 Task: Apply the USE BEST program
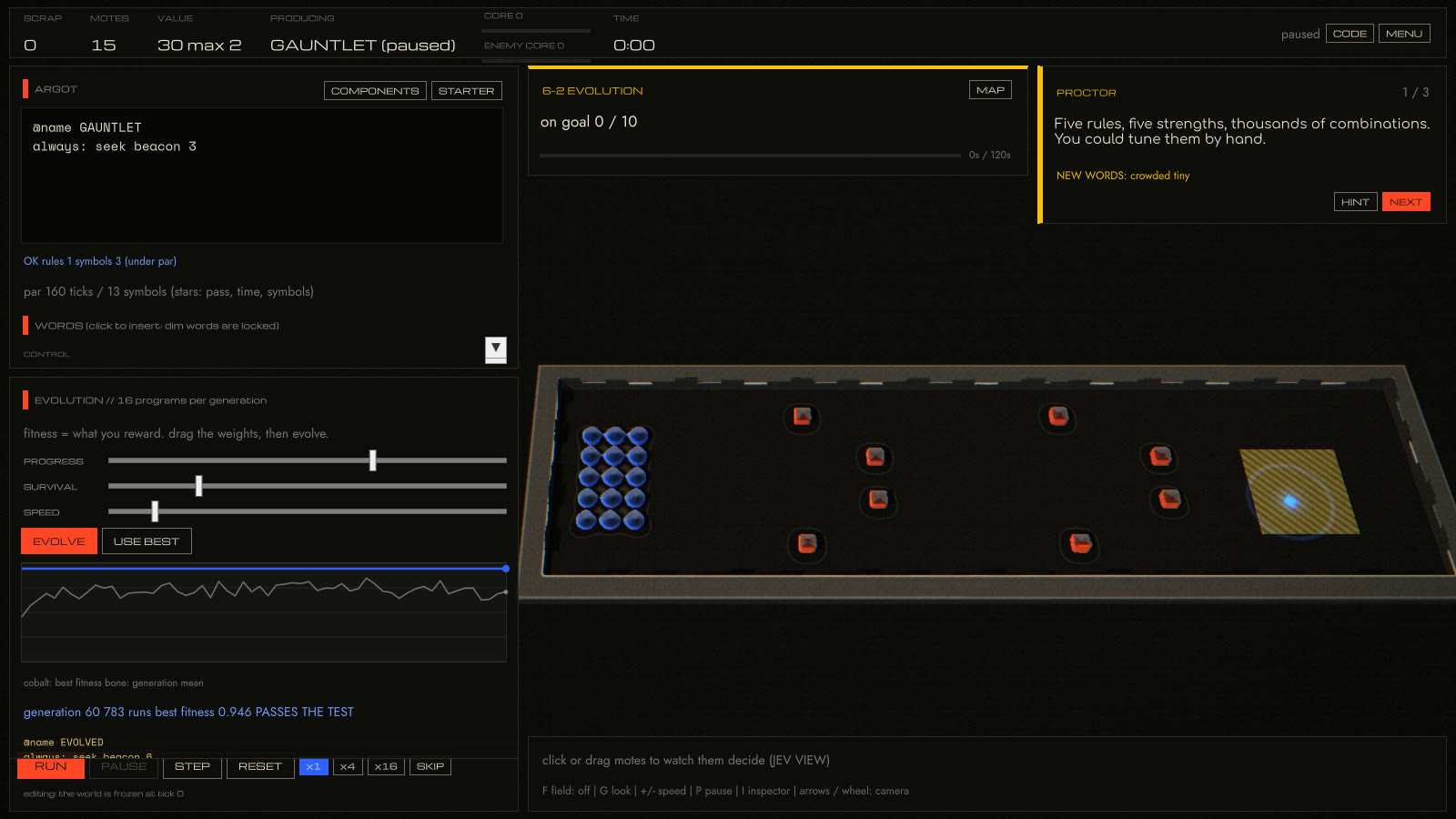coord(147,541)
